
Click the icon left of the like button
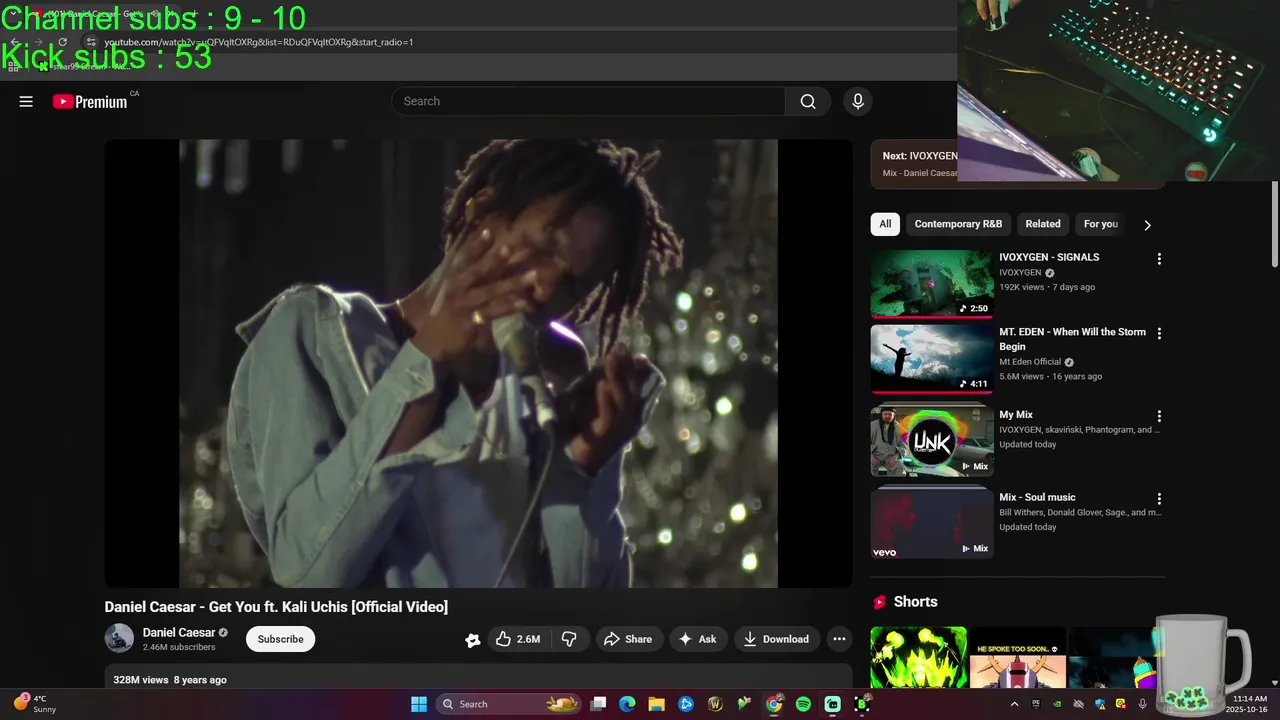(473, 640)
